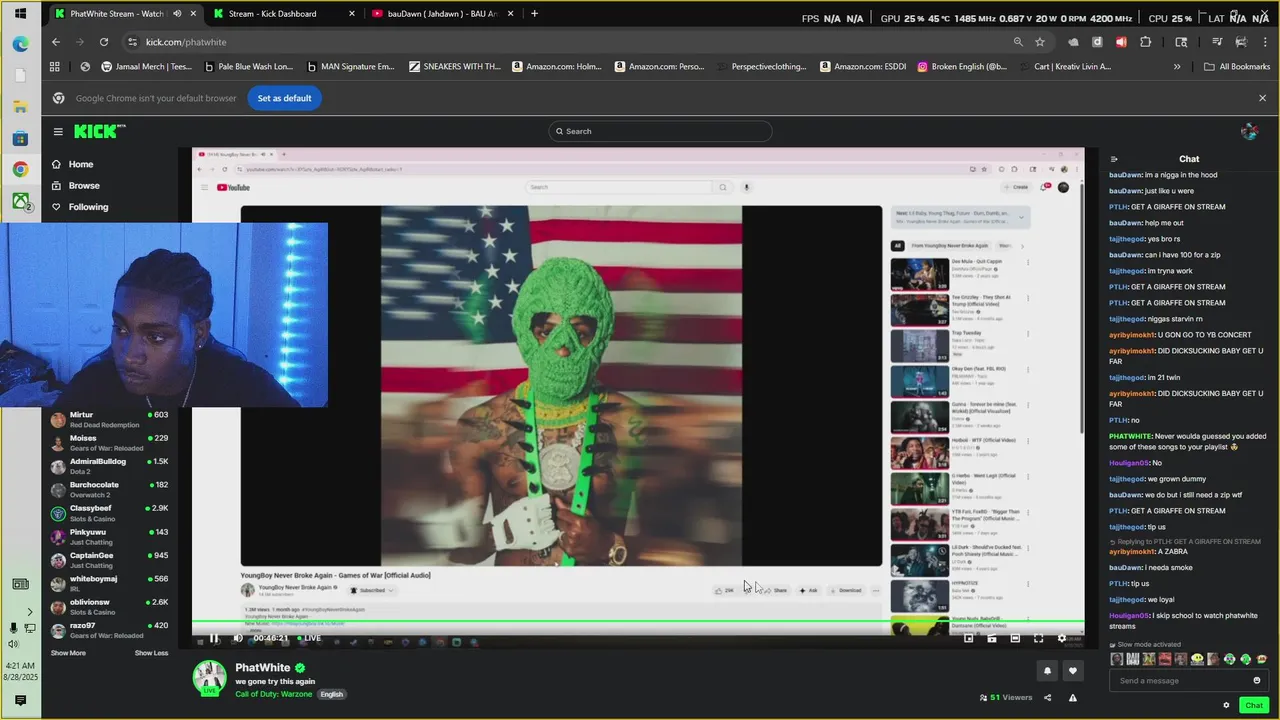1280x720 pixels.
Task: Open Windows notification center icon
Action: [20, 701]
